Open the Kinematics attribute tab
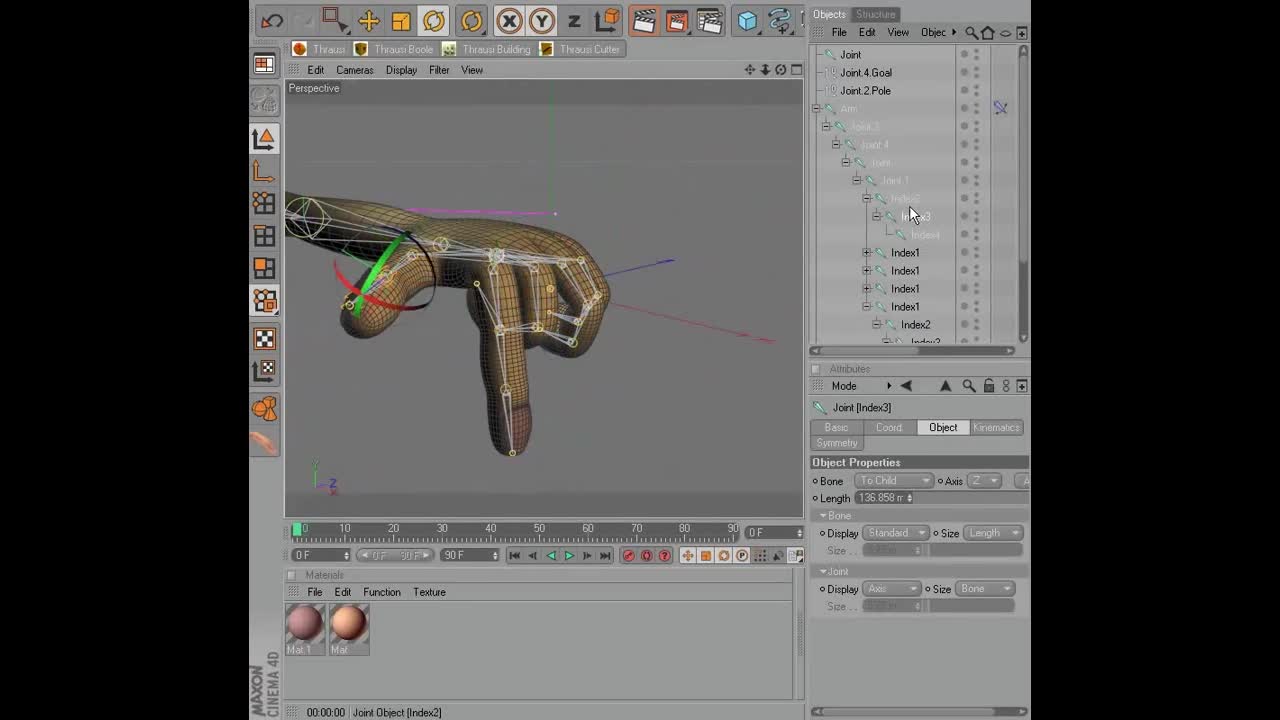Screen dimensions: 1280x720 pos(996,427)
